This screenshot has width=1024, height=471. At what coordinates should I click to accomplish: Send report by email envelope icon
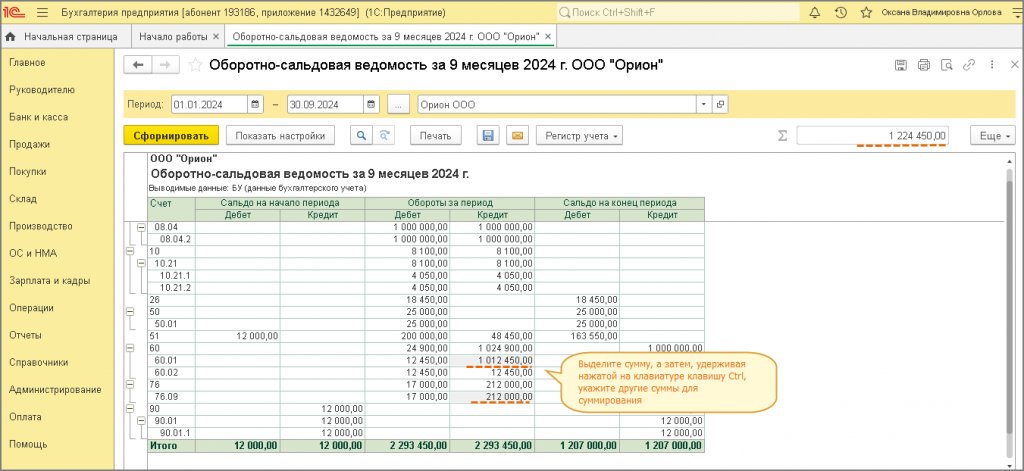point(517,136)
